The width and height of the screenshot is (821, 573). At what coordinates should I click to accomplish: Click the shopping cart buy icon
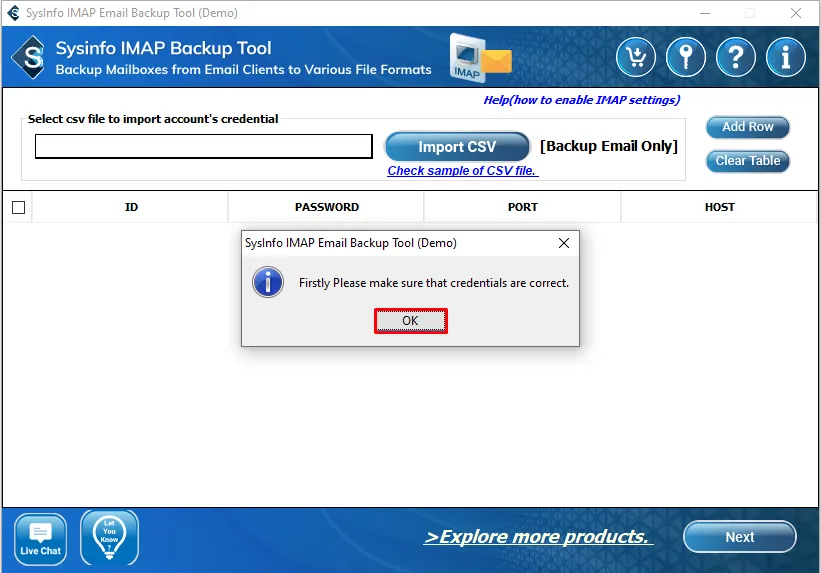(636, 57)
